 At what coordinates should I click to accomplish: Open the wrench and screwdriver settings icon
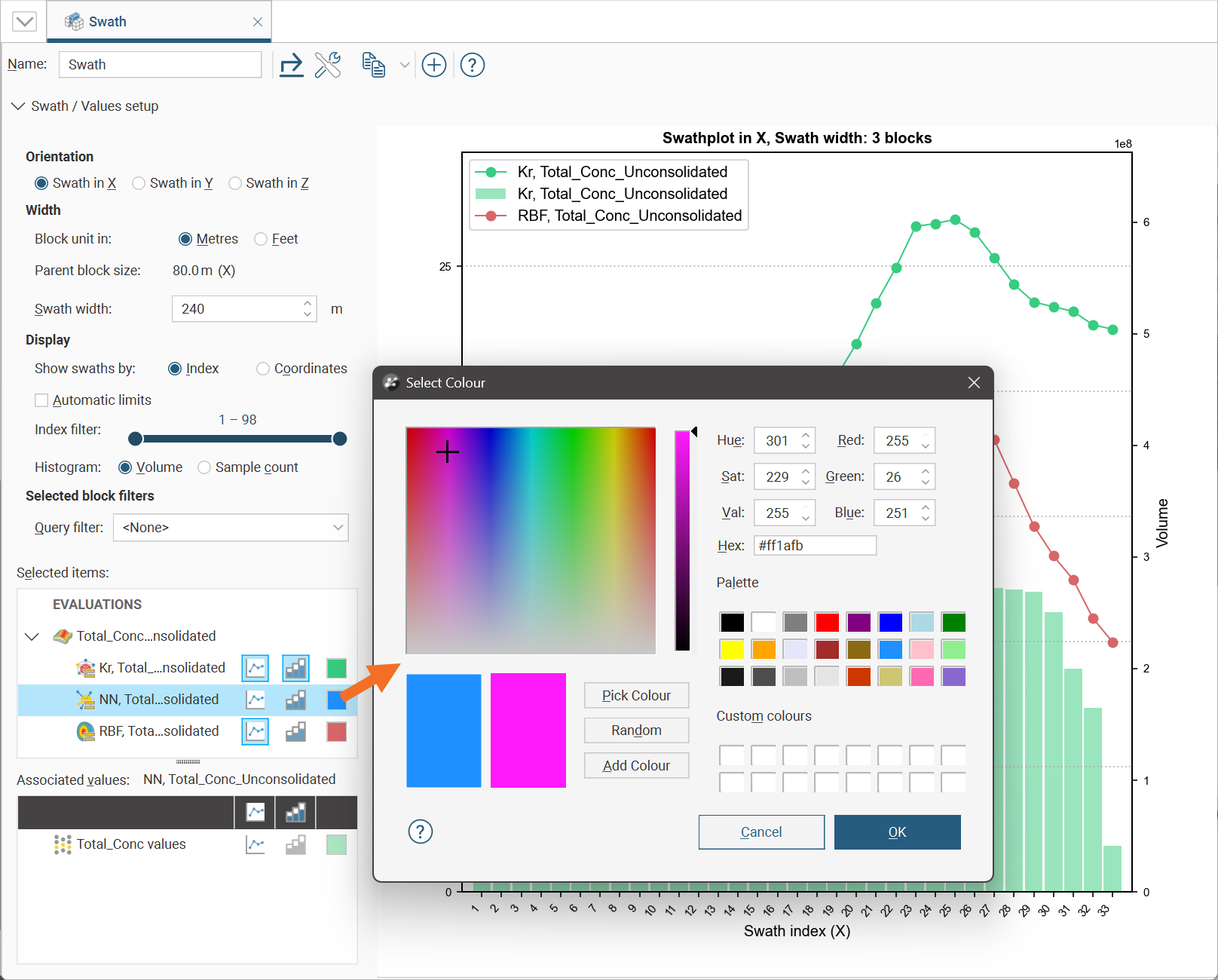[x=328, y=66]
